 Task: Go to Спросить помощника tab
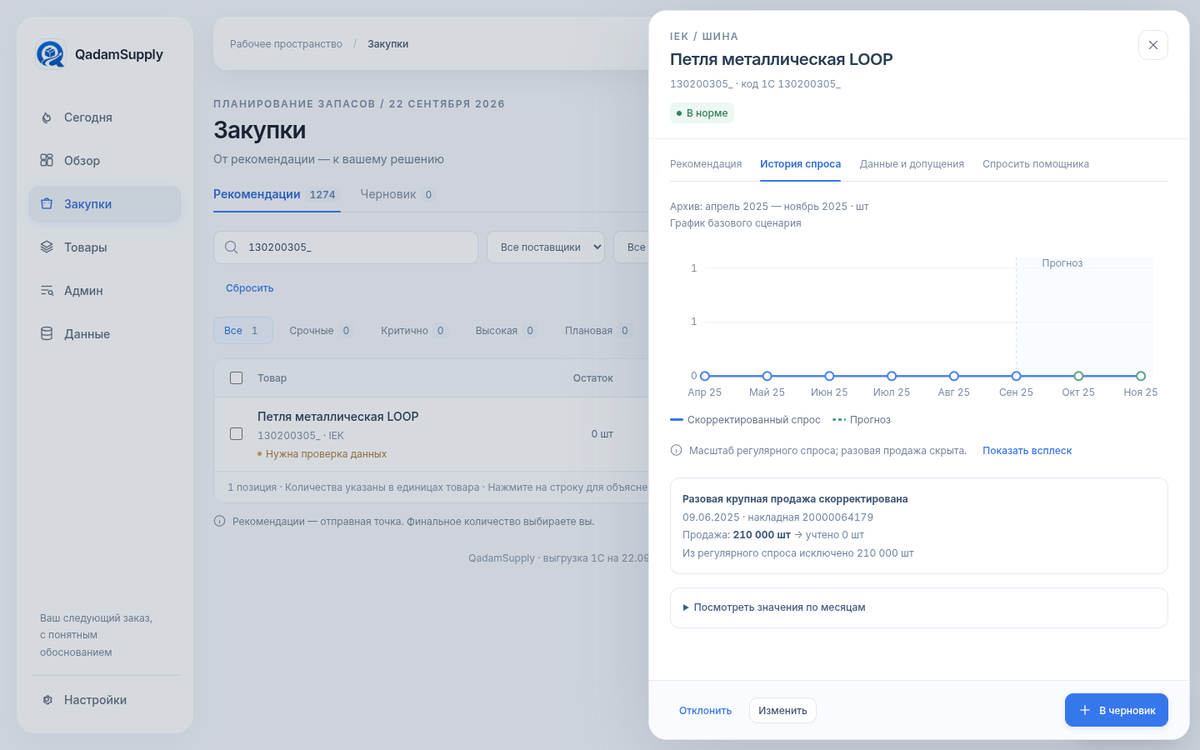(1035, 164)
